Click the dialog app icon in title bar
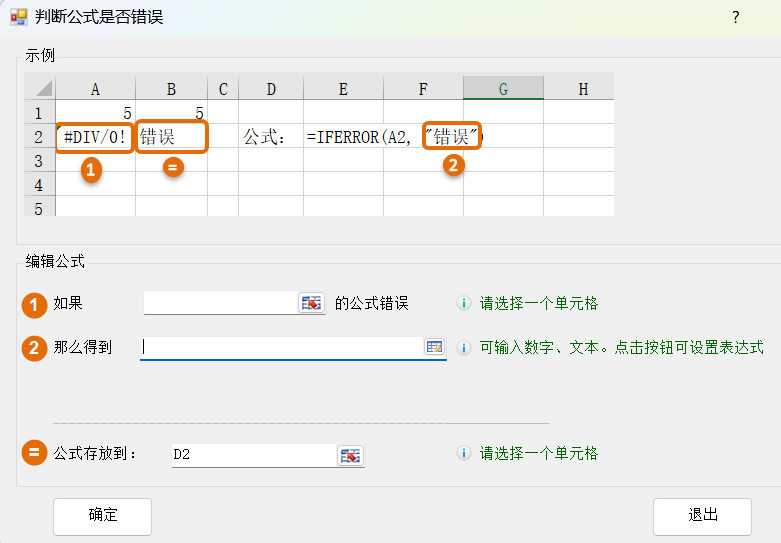The height and width of the screenshot is (543, 781). pos(18,17)
